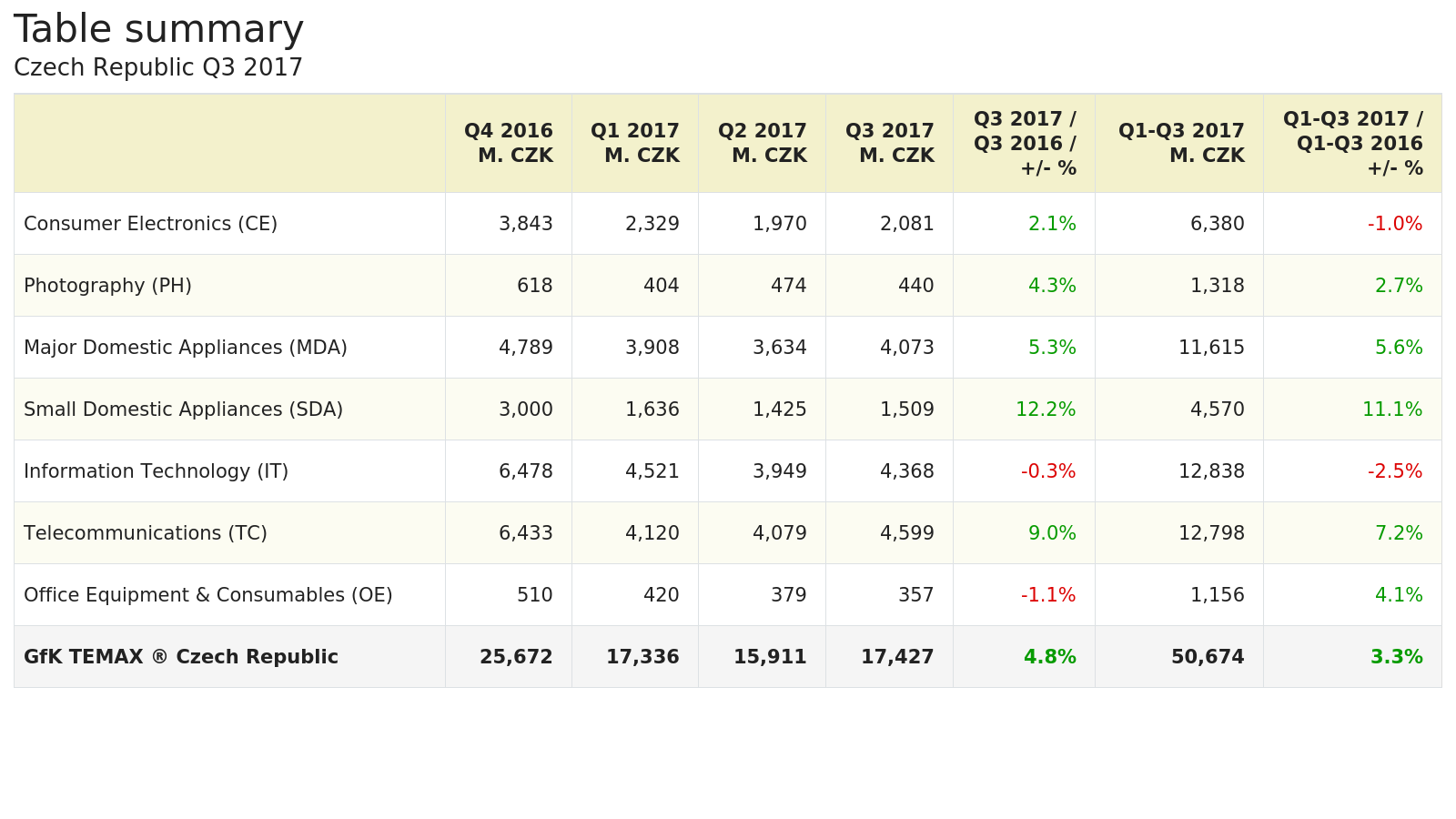Image resolution: width=1456 pixels, height=819 pixels.
Task: Click the Q3 2017 M. CZK header
Action: coord(890,144)
